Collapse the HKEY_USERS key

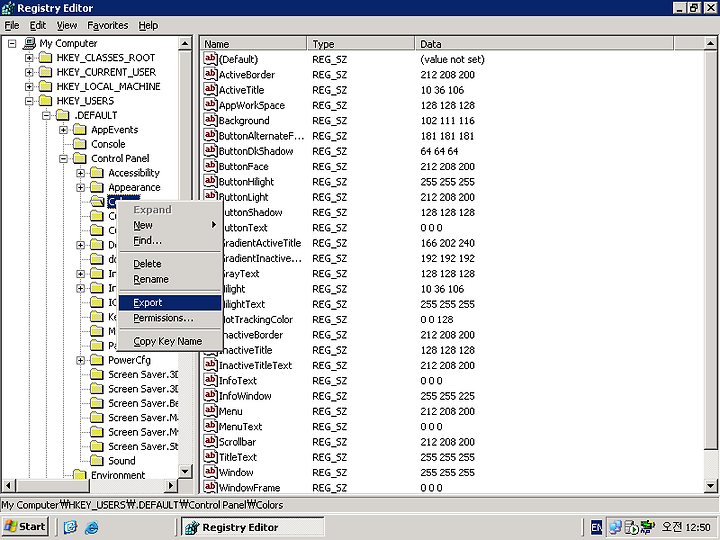[29, 101]
